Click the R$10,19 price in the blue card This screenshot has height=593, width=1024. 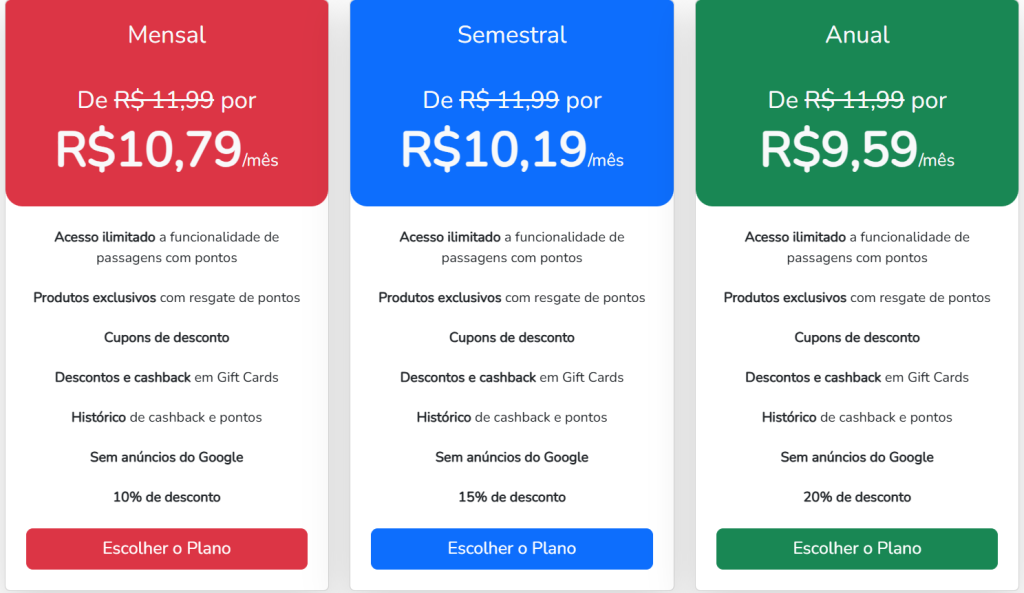pos(494,149)
